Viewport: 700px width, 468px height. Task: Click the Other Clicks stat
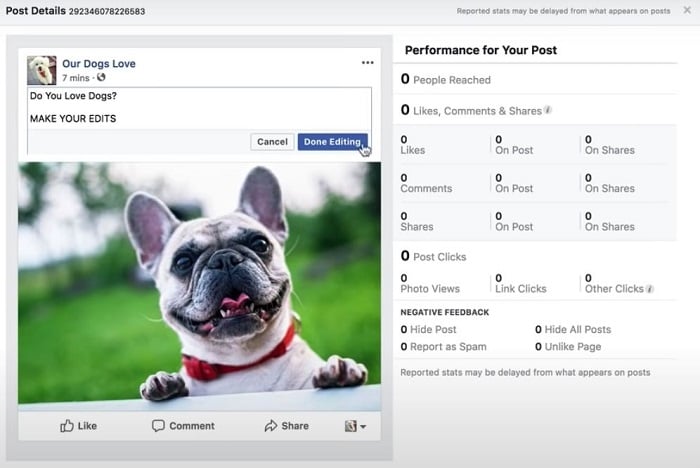point(614,284)
